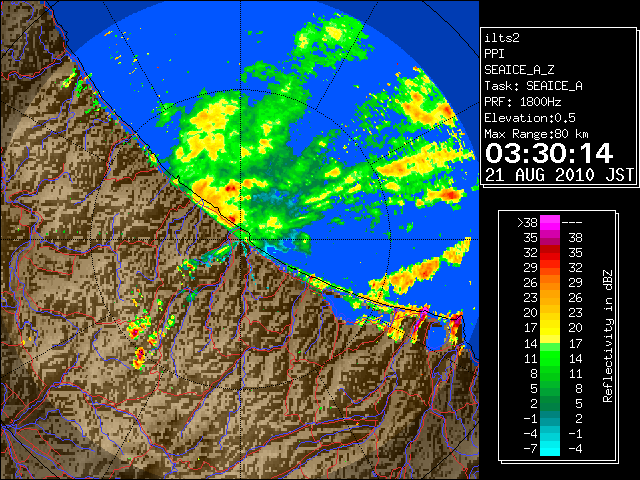Click the "PRF: 1800Hz" value
640x480 pixels.
tap(523, 102)
